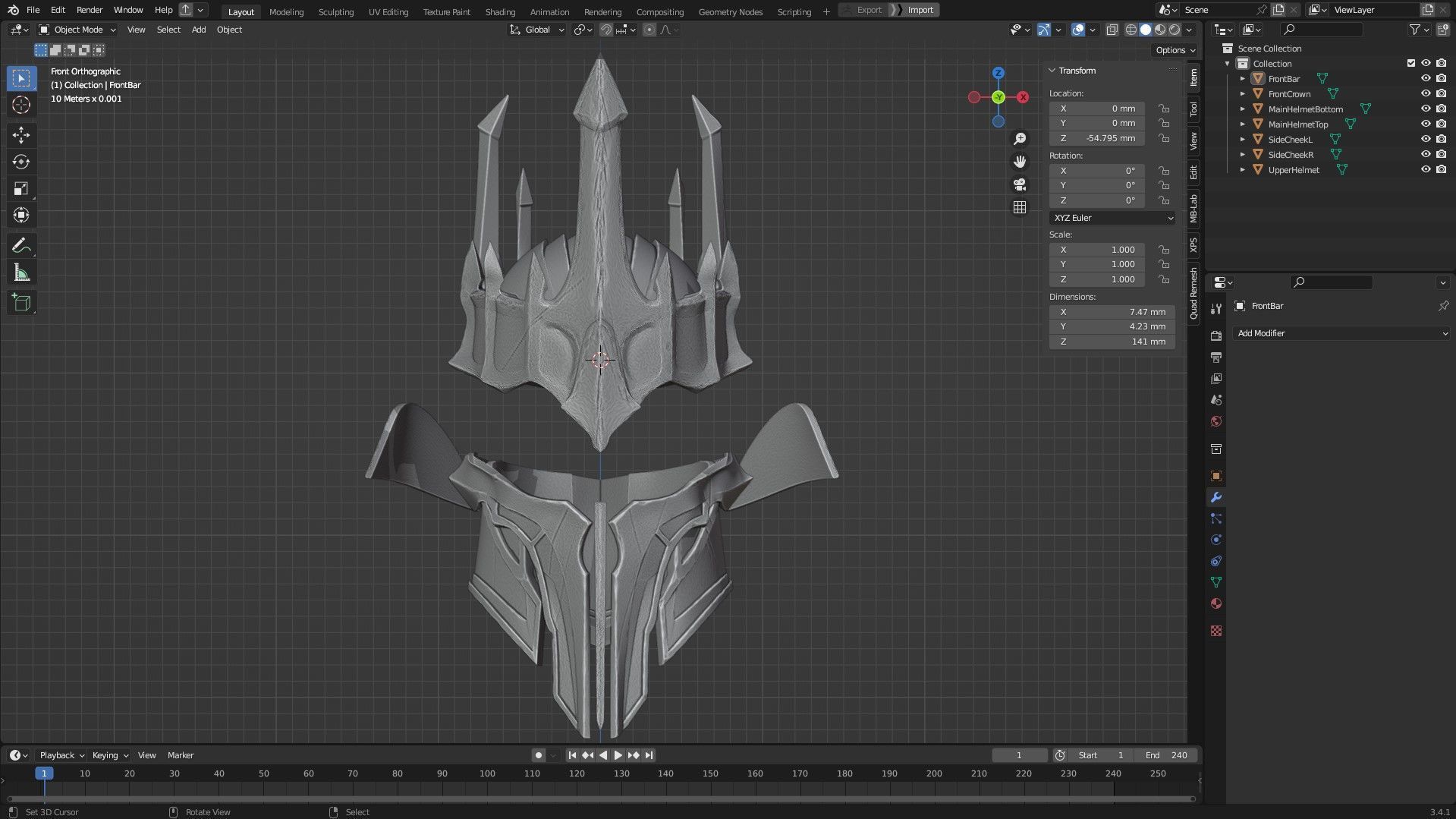Switch to the Sculpting workspace tab

point(335,11)
